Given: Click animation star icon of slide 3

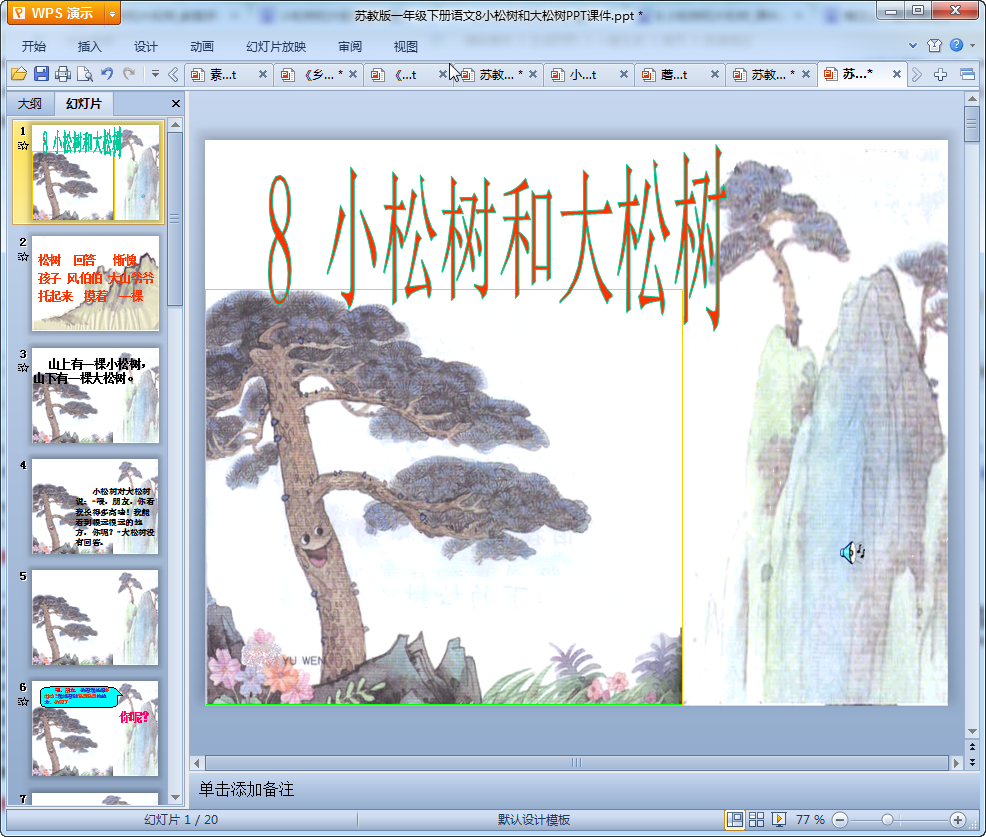Looking at the screenshot, I should coord(23,368).
